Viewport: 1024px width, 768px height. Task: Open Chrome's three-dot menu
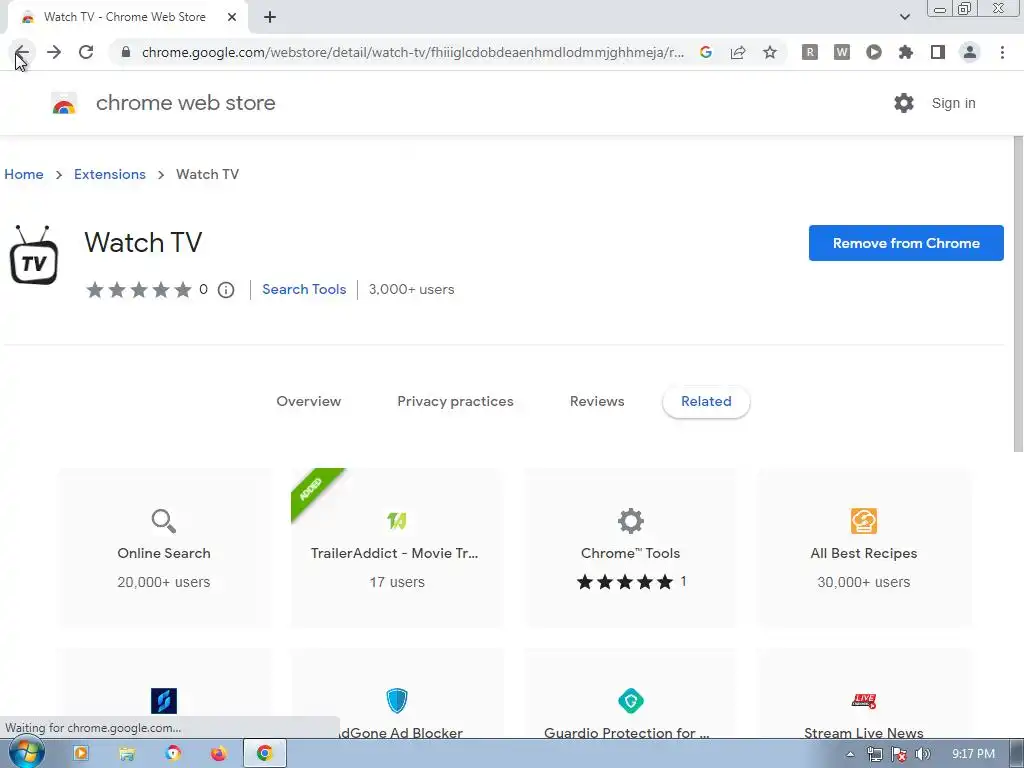1002,52
